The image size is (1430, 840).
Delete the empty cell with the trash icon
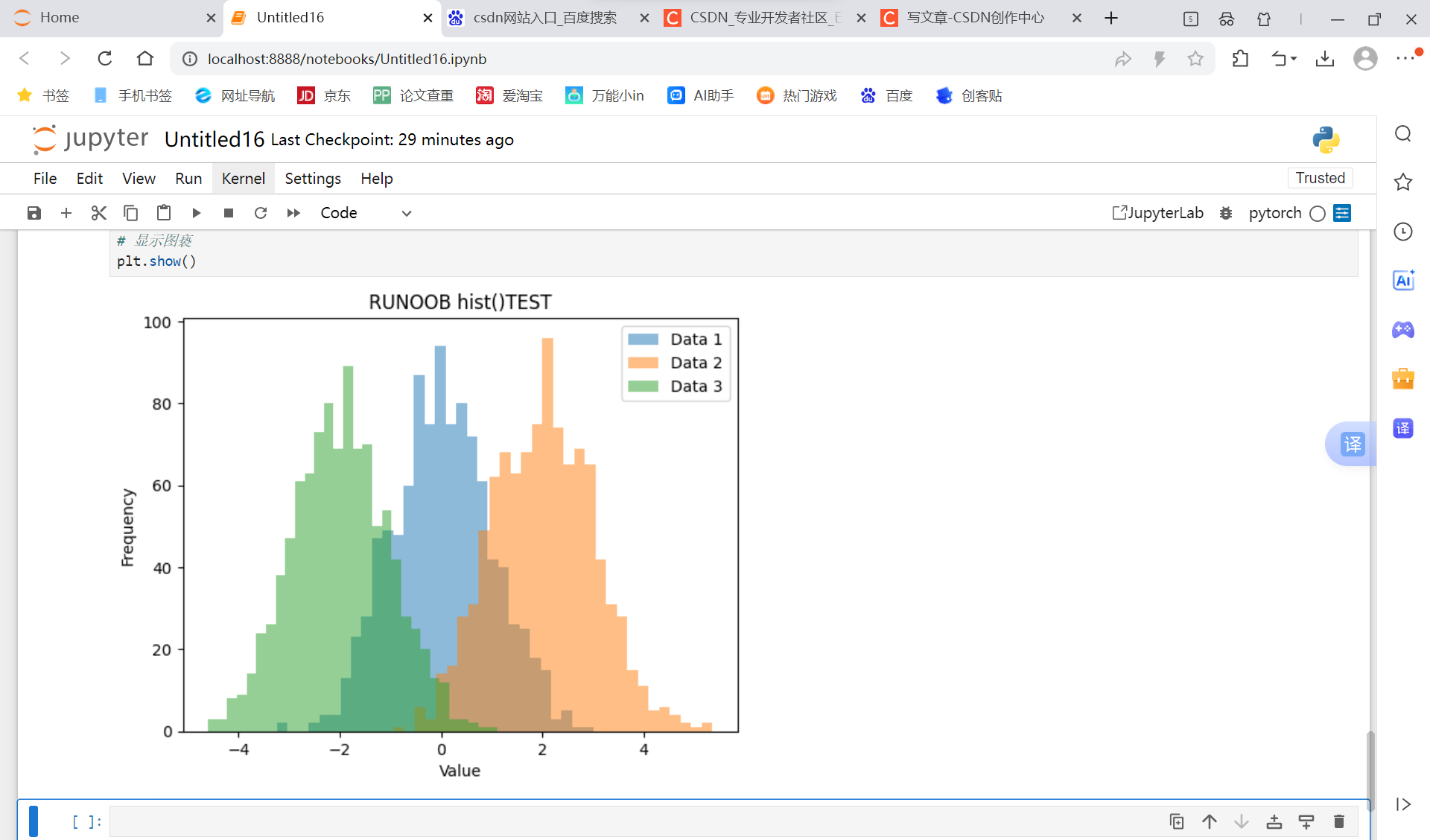[x=1338, y=821]
